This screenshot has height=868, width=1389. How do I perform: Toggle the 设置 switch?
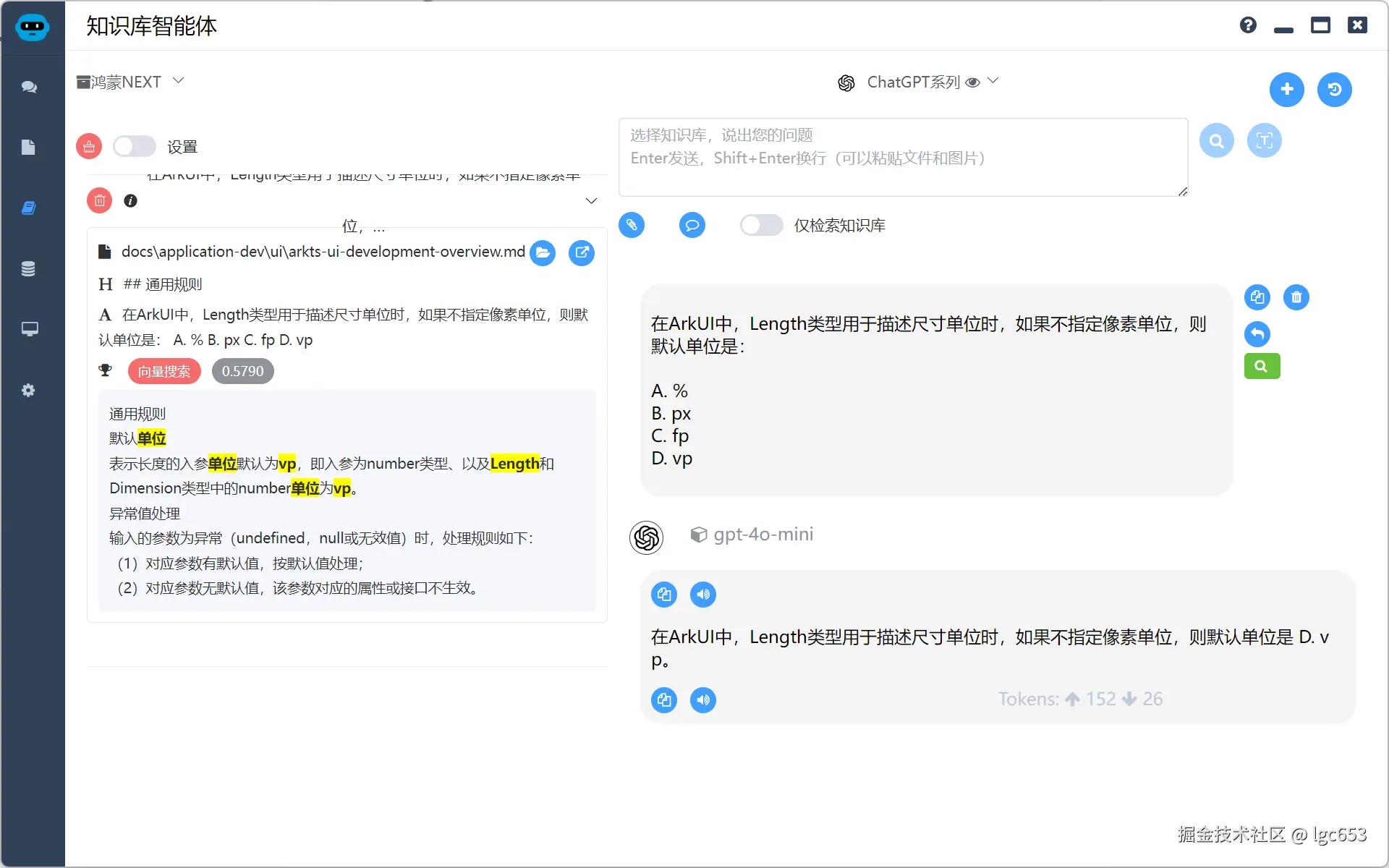135,147
